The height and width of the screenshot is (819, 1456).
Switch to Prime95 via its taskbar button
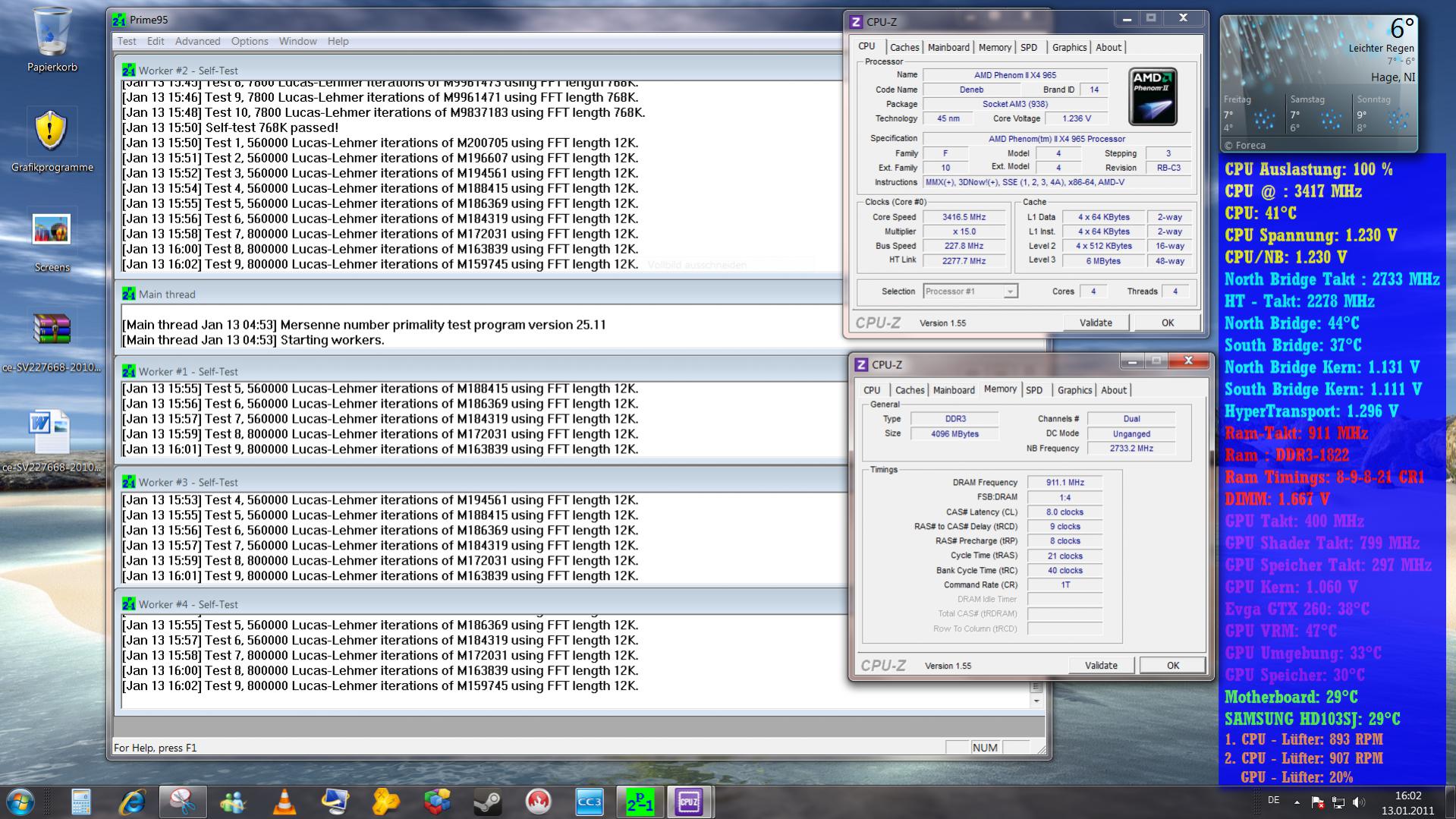pos(640,802)
